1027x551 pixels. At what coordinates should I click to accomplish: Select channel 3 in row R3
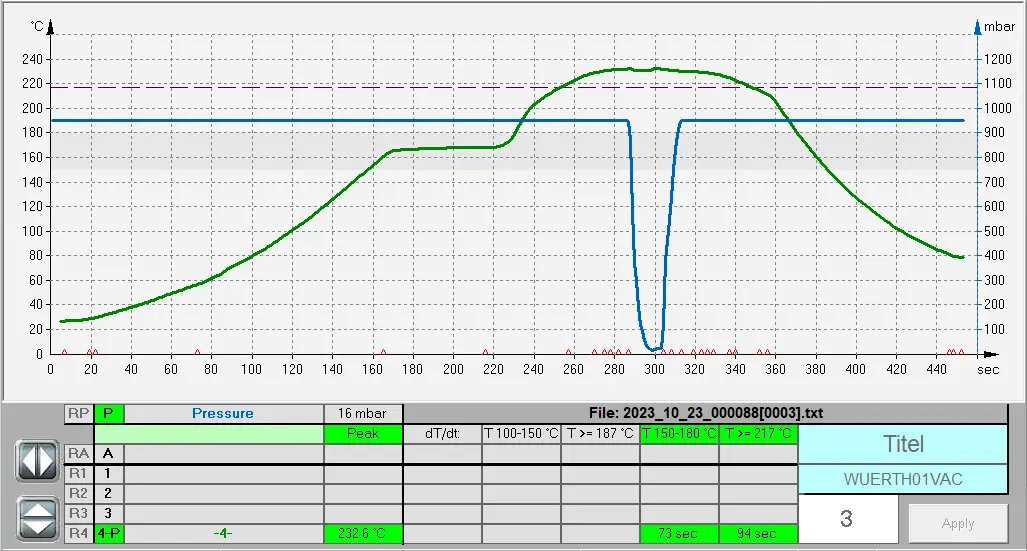tap(108, 513)
